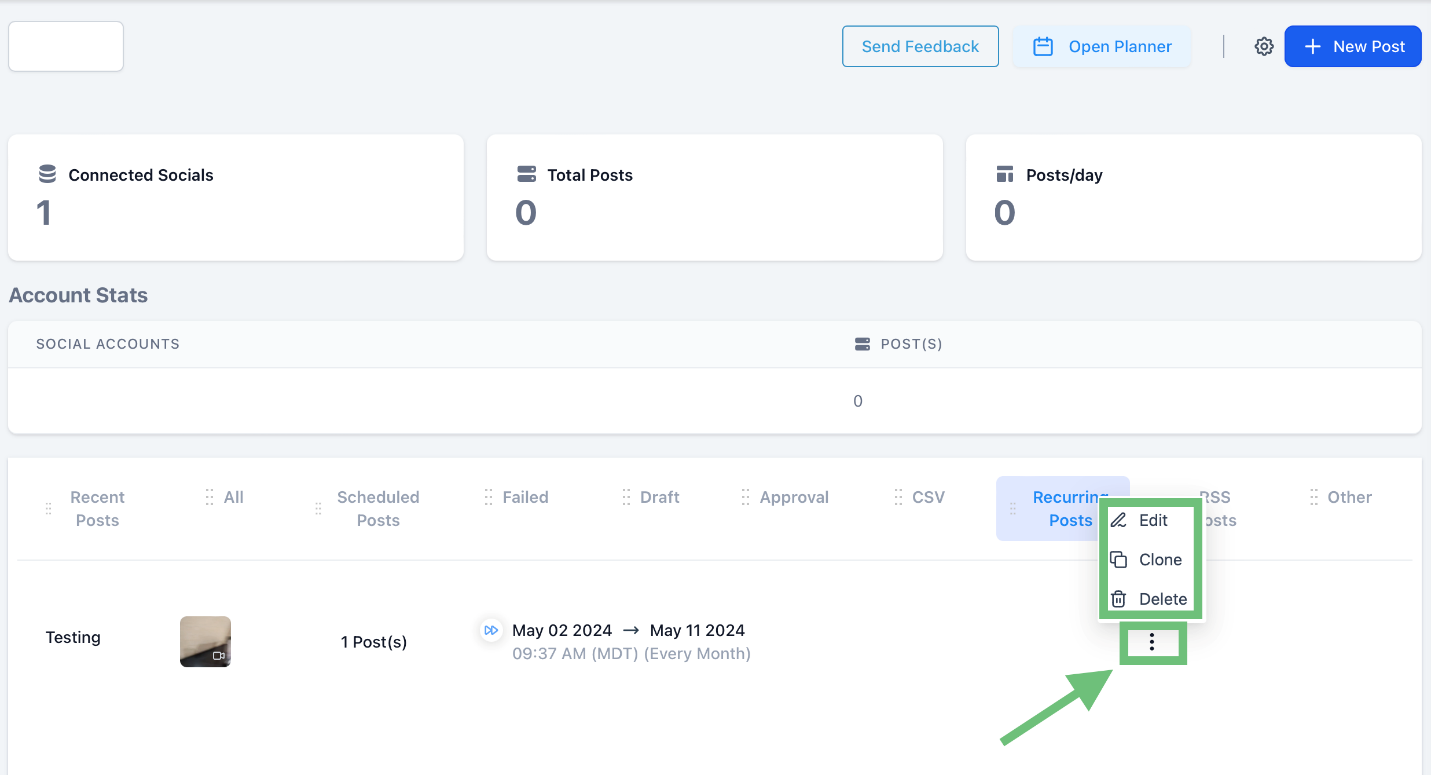Switch to the All tab

tap(234, 497)
